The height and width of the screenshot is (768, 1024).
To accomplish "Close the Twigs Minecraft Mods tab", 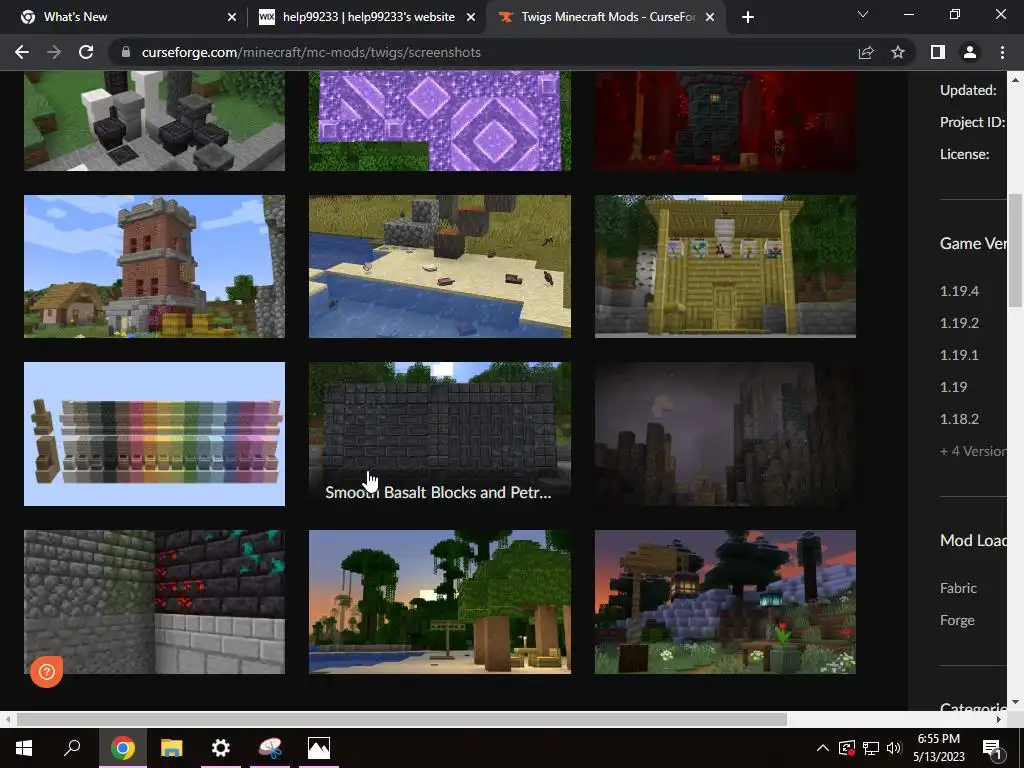I will click(711, 17).
